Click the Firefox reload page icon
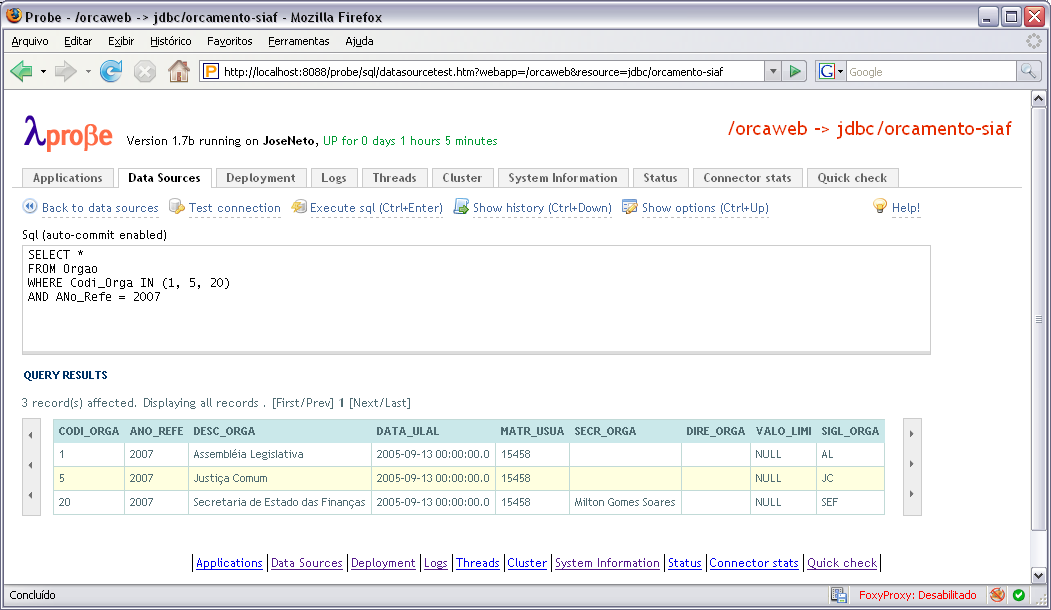 pos(111,71)
